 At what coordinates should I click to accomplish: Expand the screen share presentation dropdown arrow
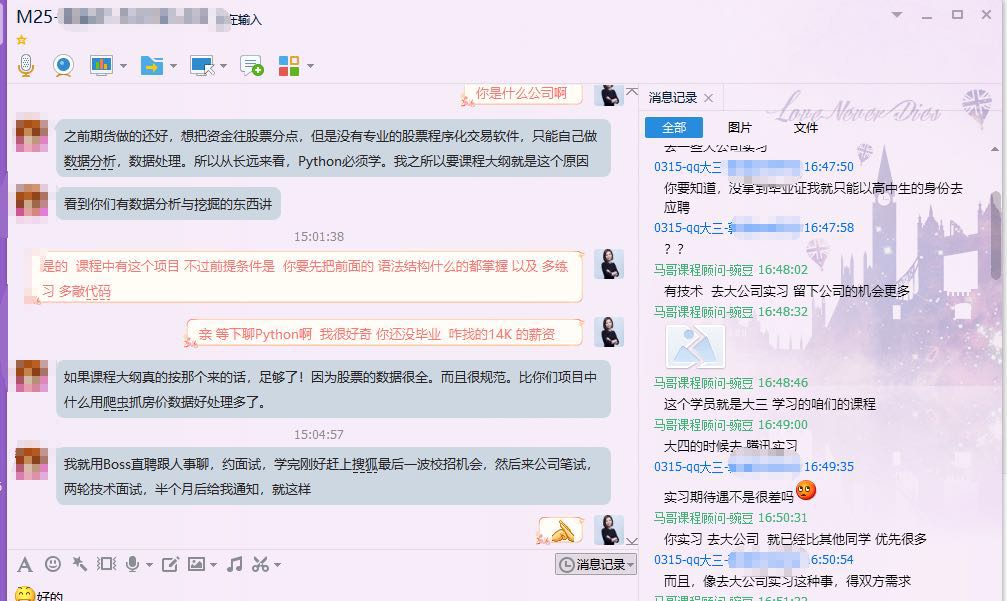pos(123,66)
